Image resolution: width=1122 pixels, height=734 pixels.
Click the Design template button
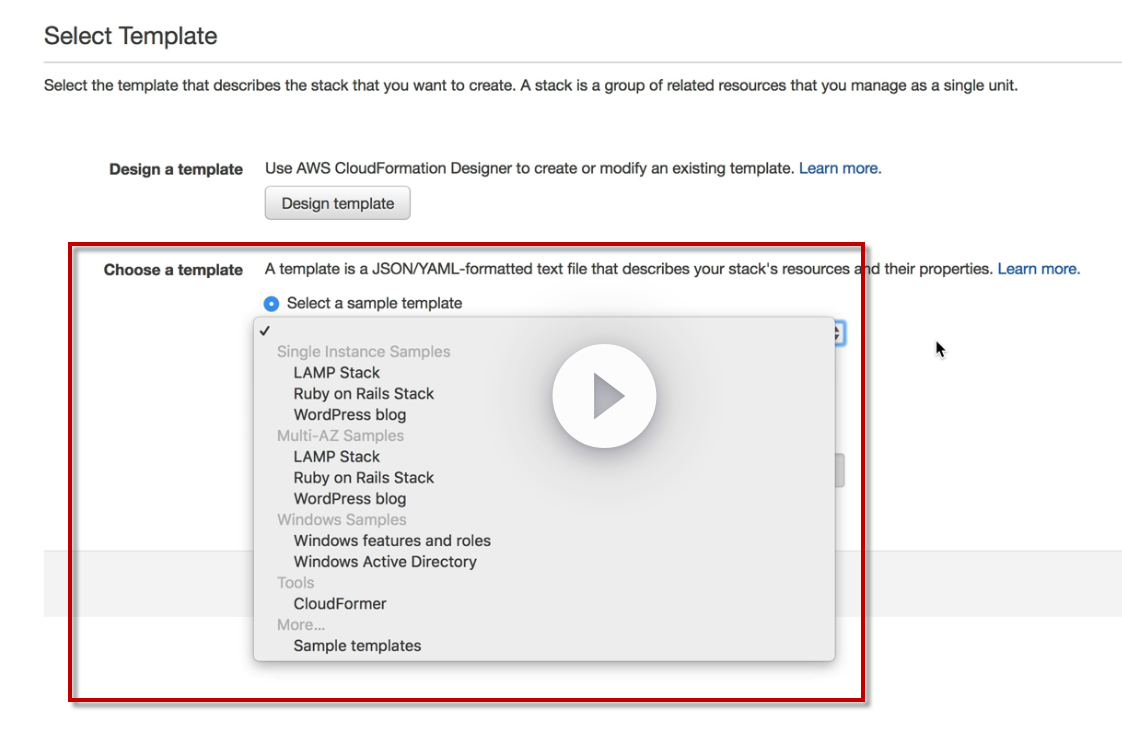tap(337, 203)
